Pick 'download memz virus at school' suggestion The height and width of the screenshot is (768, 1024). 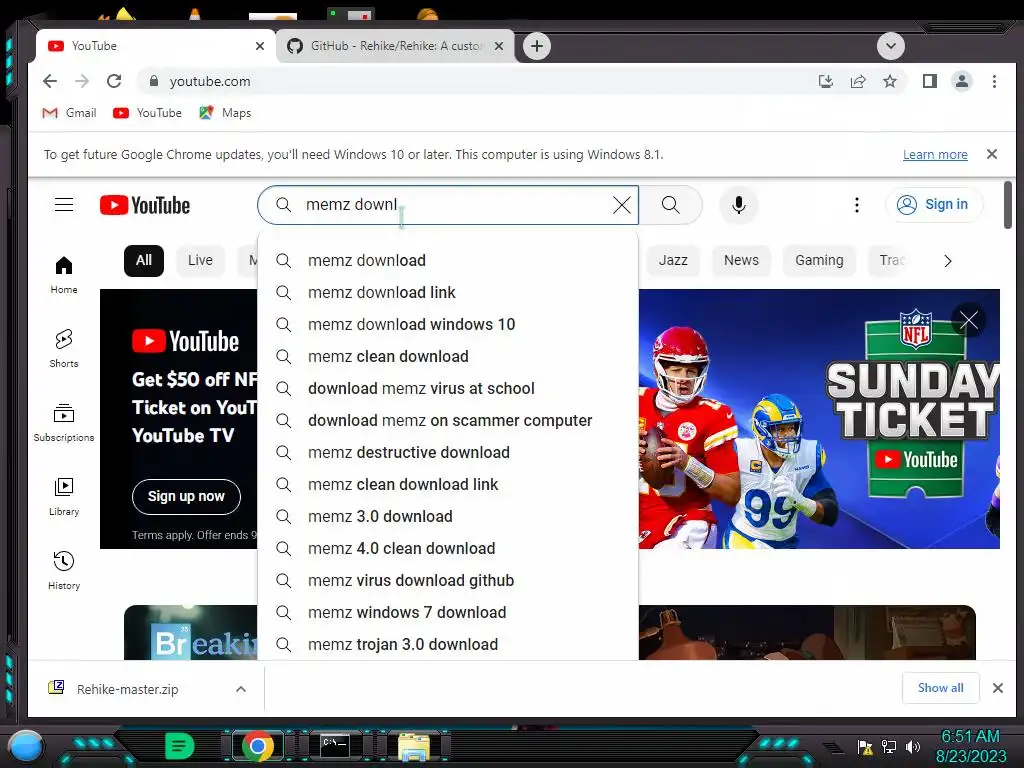click(448, 389)
